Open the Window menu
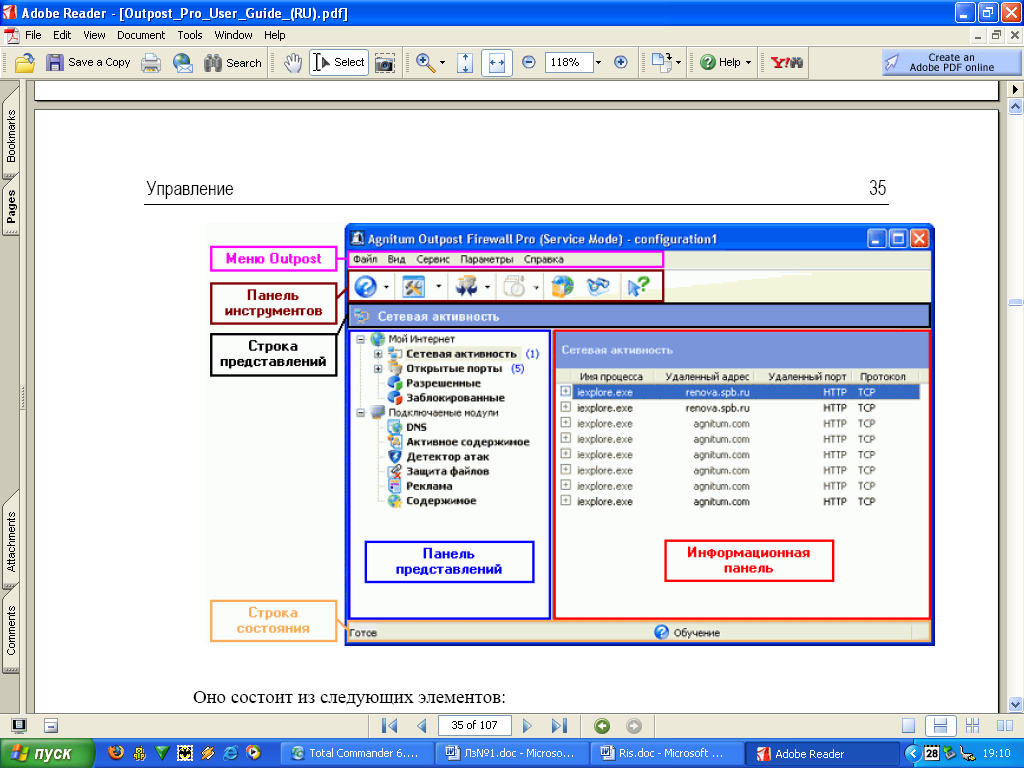The width and height of the screenshot is (1024, 768). click(x=233, y=35)
